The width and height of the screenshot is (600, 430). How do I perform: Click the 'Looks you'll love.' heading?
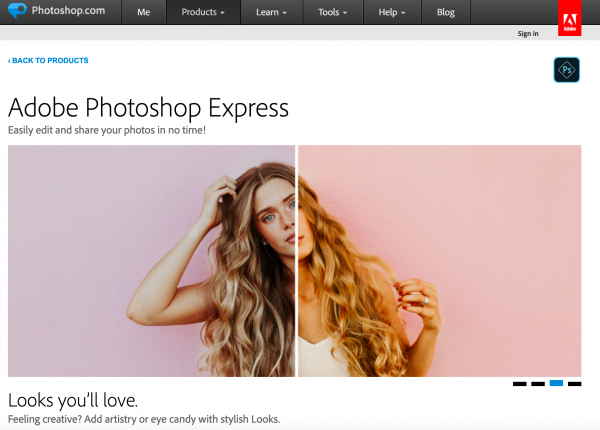tap(73, 401)
